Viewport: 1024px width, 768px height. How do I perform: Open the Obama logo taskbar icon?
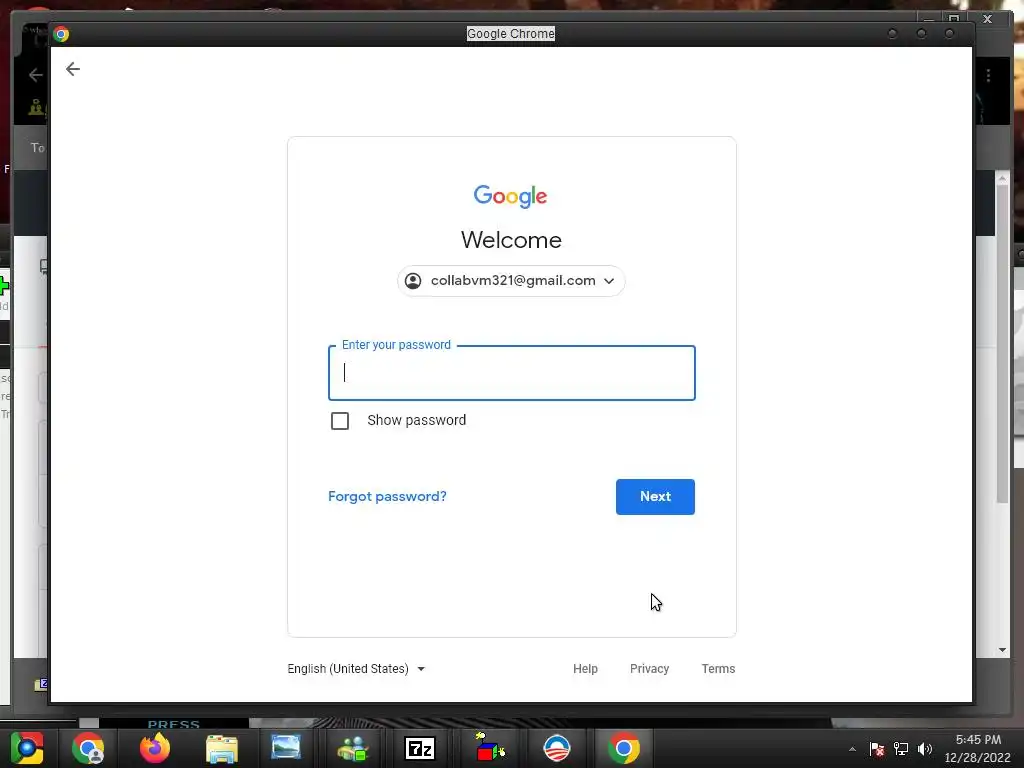pyautogui.click(x=557, y=748)
